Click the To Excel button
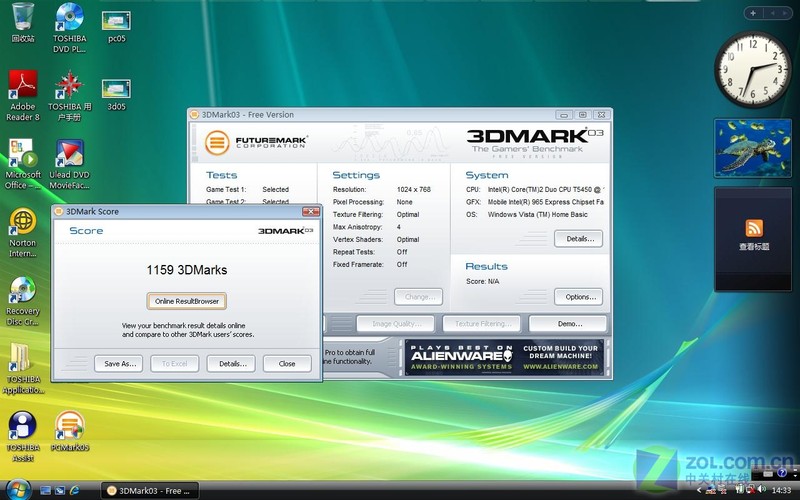This screenshot has height=500, width=800. [x=174, y=364]
